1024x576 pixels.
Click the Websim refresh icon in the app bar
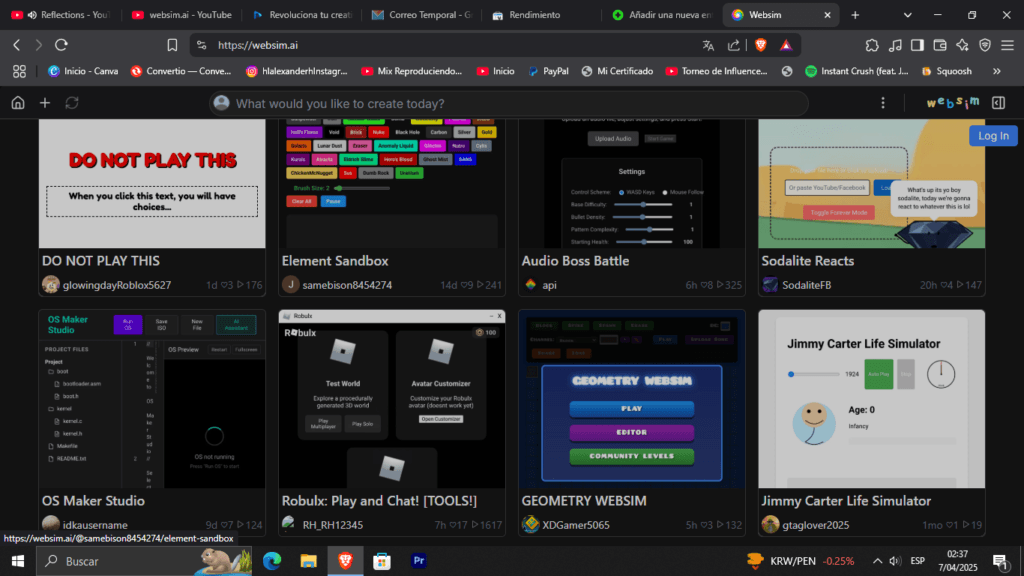72,103
